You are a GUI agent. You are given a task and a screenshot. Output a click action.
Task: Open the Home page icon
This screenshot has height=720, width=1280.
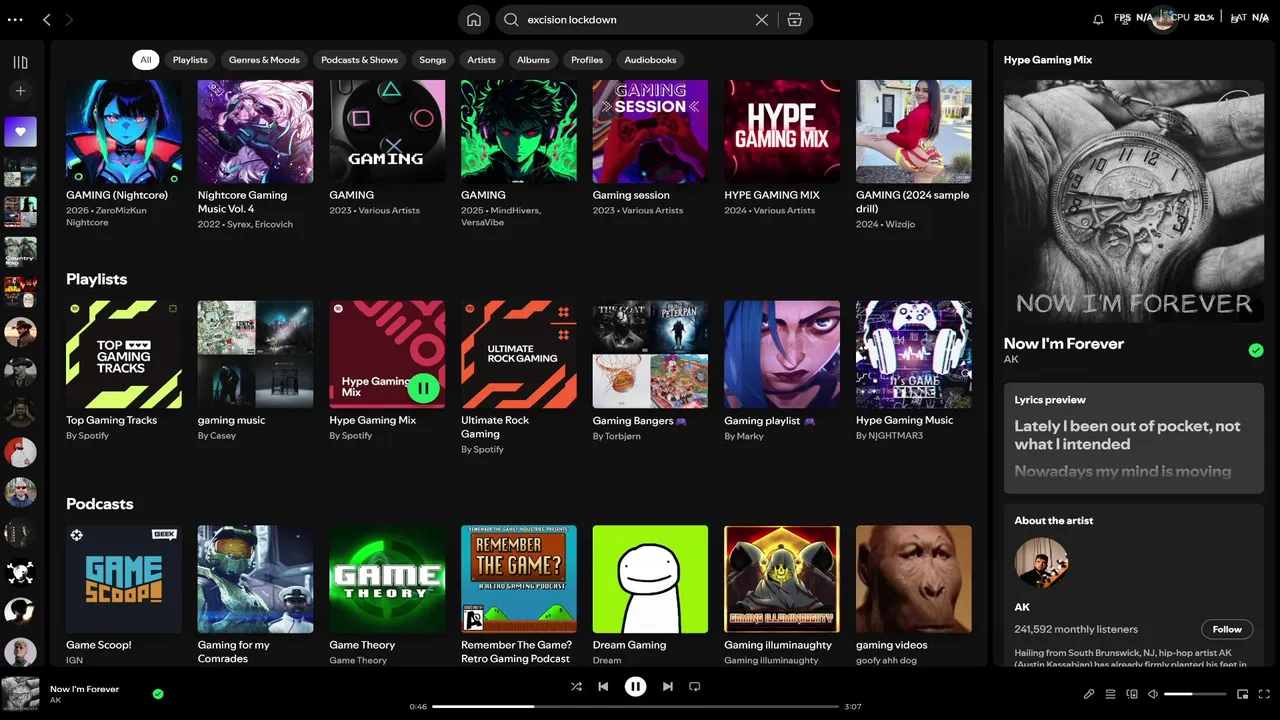(x=474, y=20)
